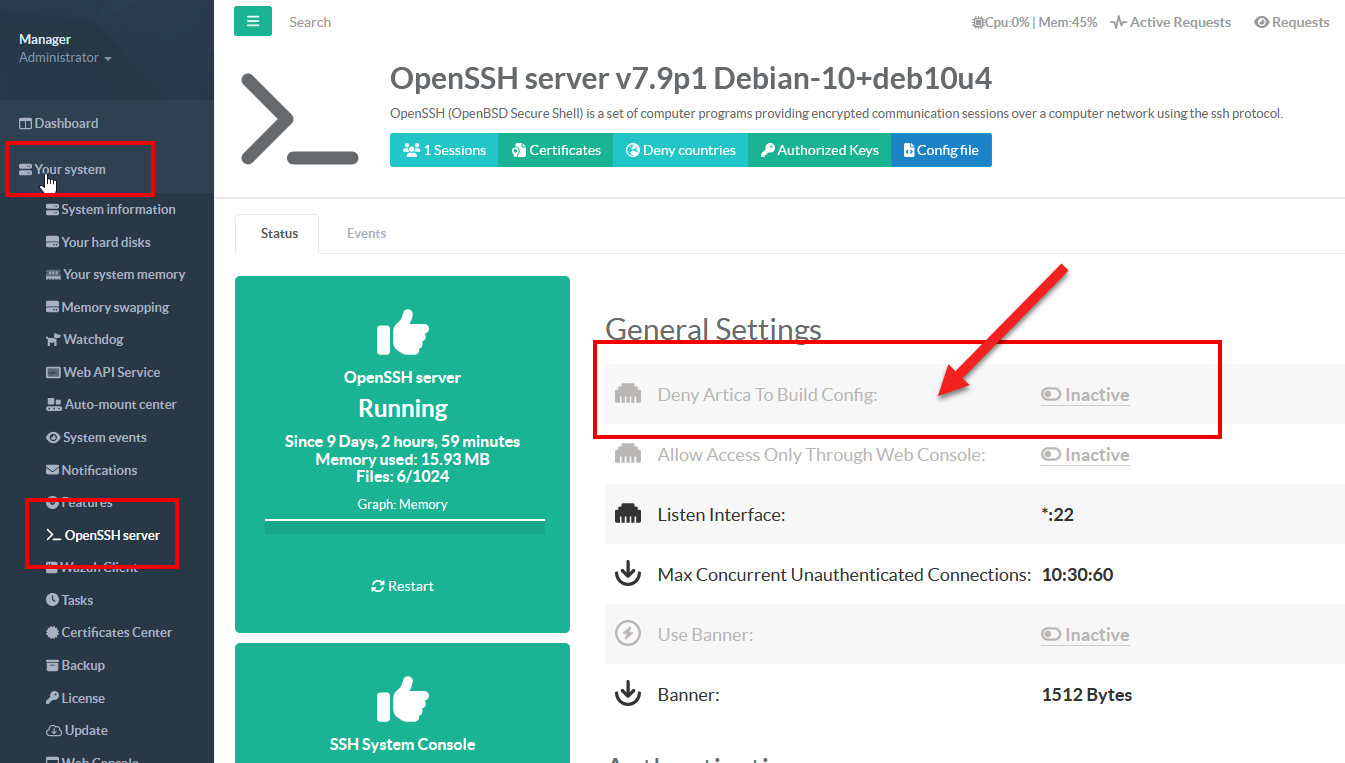Open Authorized Keys

pos(819,150)
